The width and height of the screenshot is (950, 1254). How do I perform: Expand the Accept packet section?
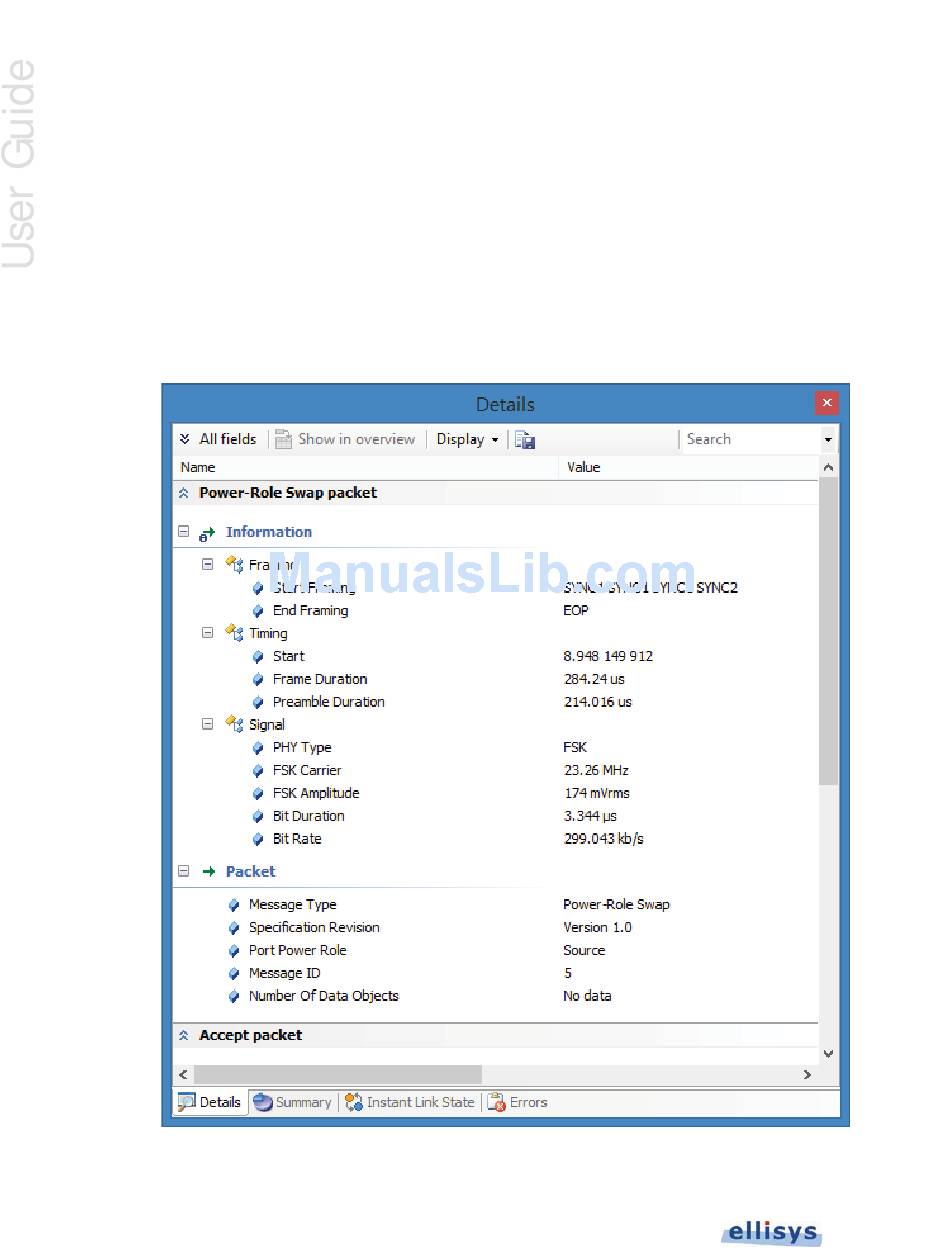pyautogui.click(x=184, y=1035)
